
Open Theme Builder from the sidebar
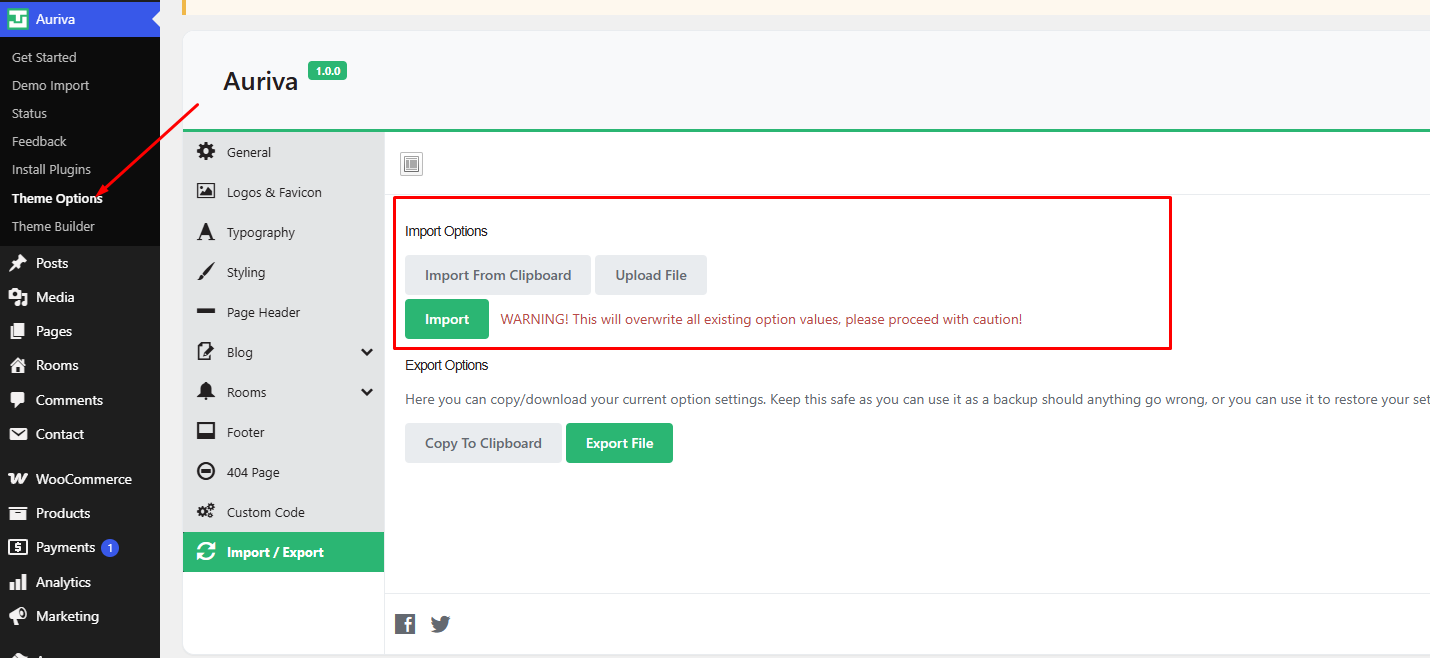click(53, 226)
